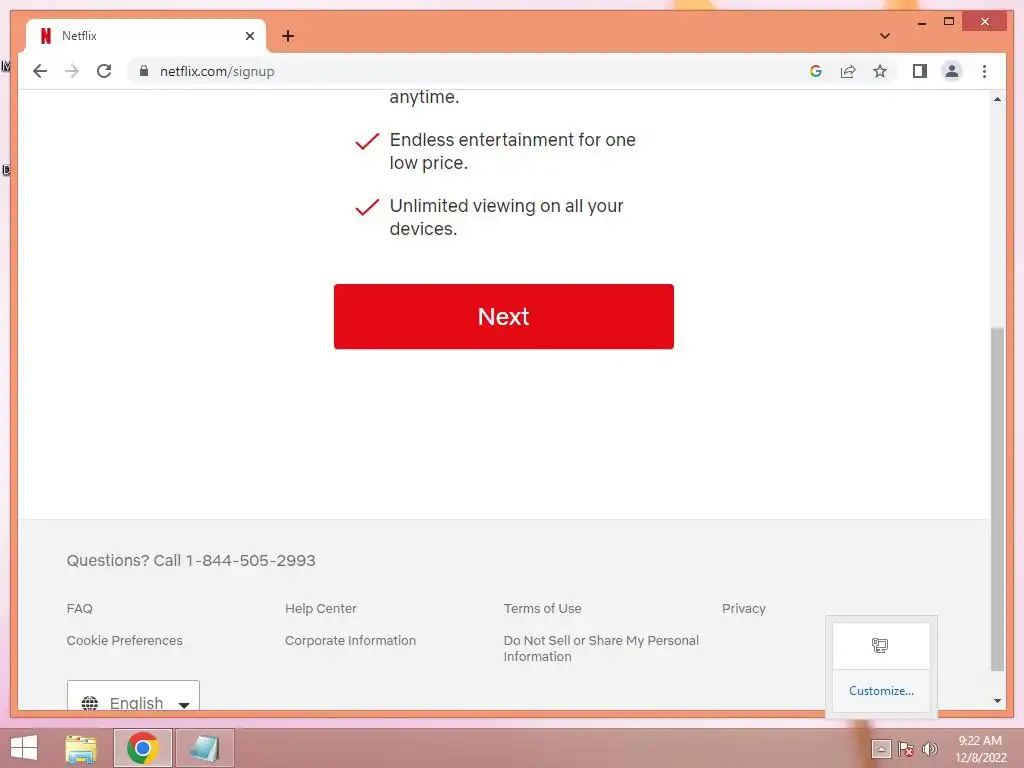Open File Explorer from the taskbar
1024x768 pixels.
[x=81, y=748]
